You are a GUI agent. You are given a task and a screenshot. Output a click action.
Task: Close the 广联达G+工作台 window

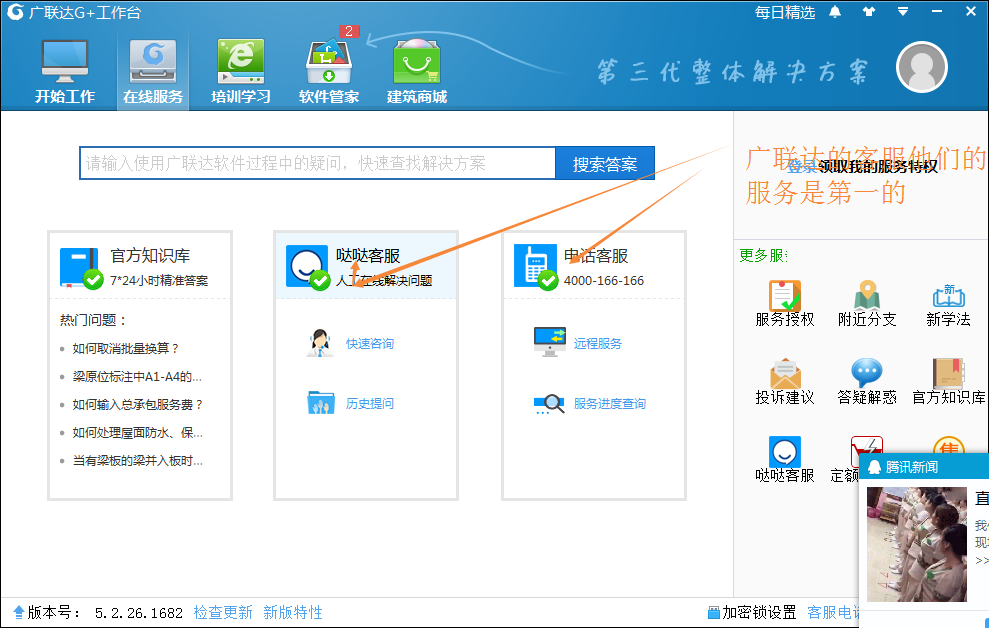click(971, 12)
